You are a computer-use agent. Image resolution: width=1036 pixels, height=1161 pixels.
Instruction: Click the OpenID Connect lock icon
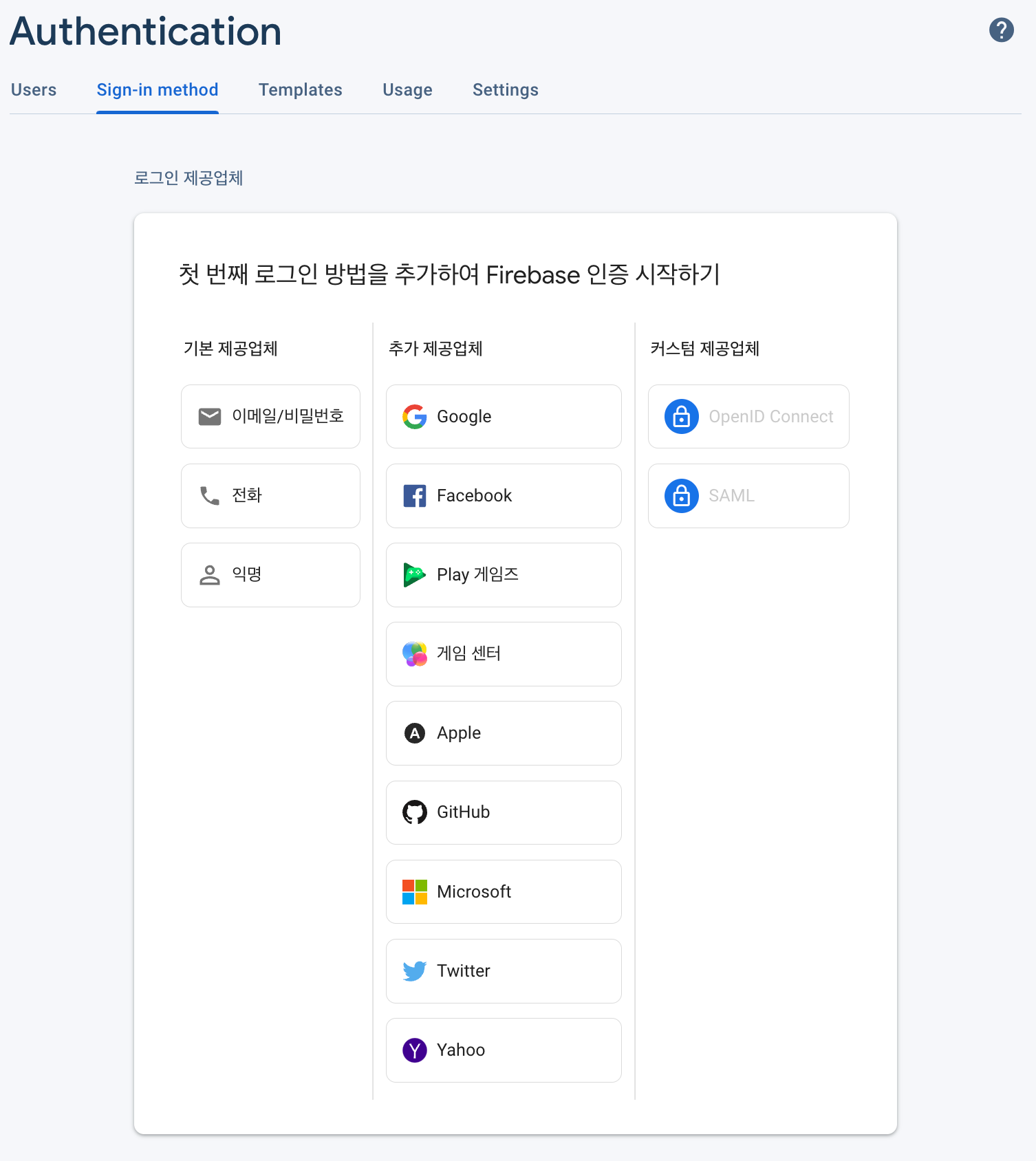pos(682,416)
